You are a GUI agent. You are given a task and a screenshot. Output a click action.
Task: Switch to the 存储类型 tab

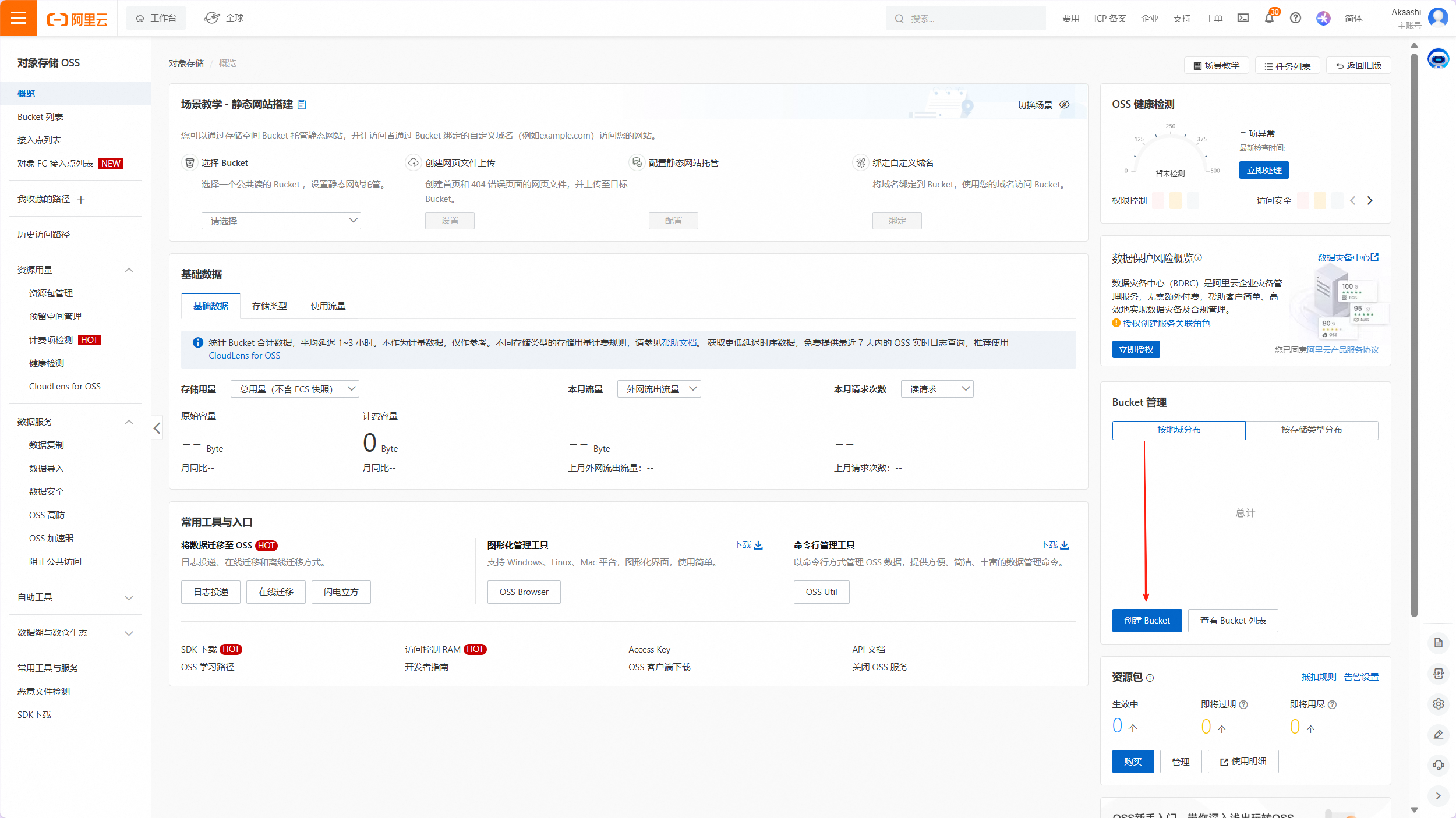[269, 306]
